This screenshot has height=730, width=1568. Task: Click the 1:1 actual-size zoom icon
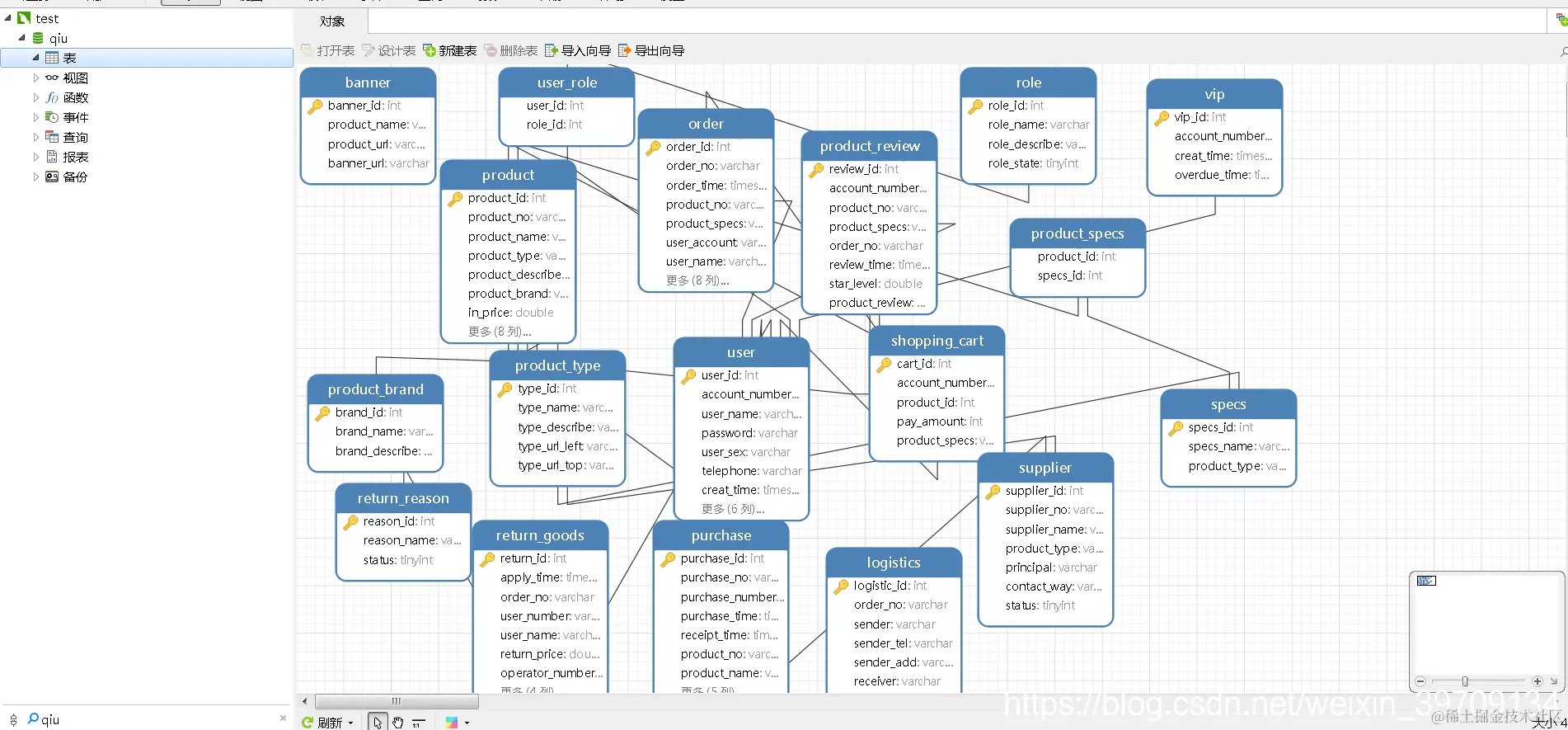pyautogui.click(x=419, y=723)
